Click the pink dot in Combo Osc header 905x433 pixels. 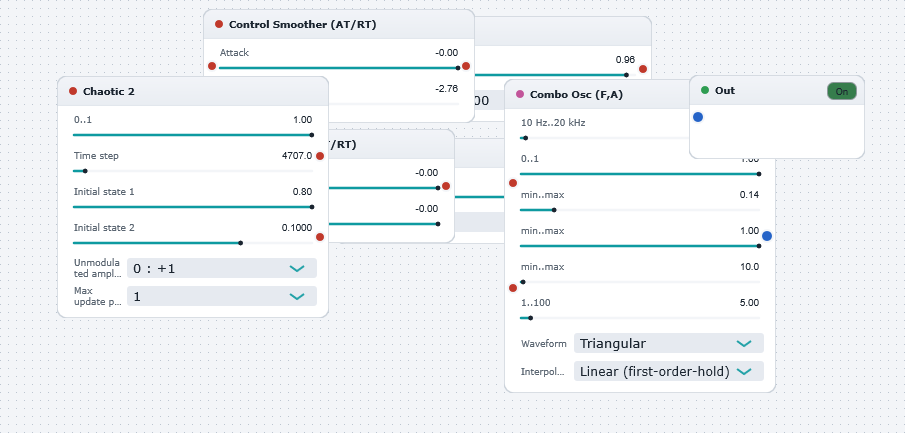tap(520, 94)
